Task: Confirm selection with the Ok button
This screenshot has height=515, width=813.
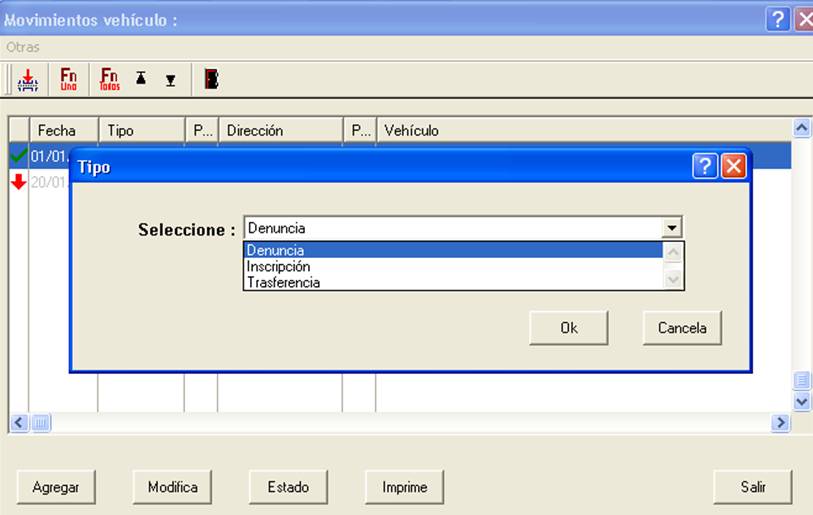Action: (x=569, y=328)
